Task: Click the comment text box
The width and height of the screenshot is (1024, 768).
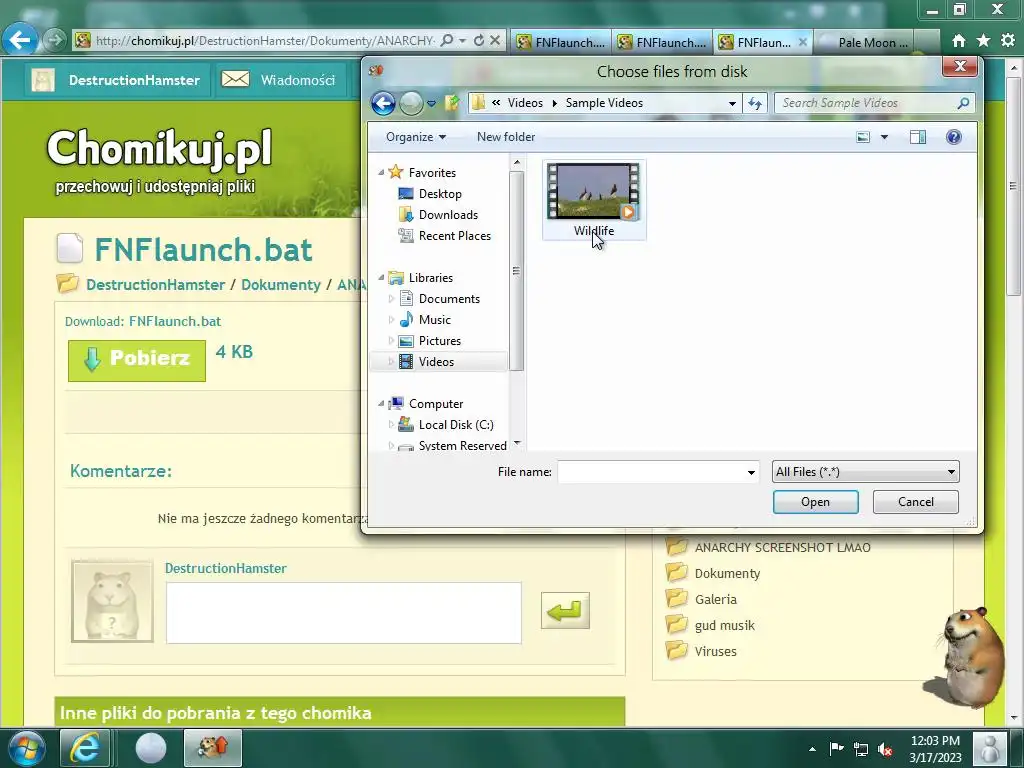Action: tap(344, 613)
